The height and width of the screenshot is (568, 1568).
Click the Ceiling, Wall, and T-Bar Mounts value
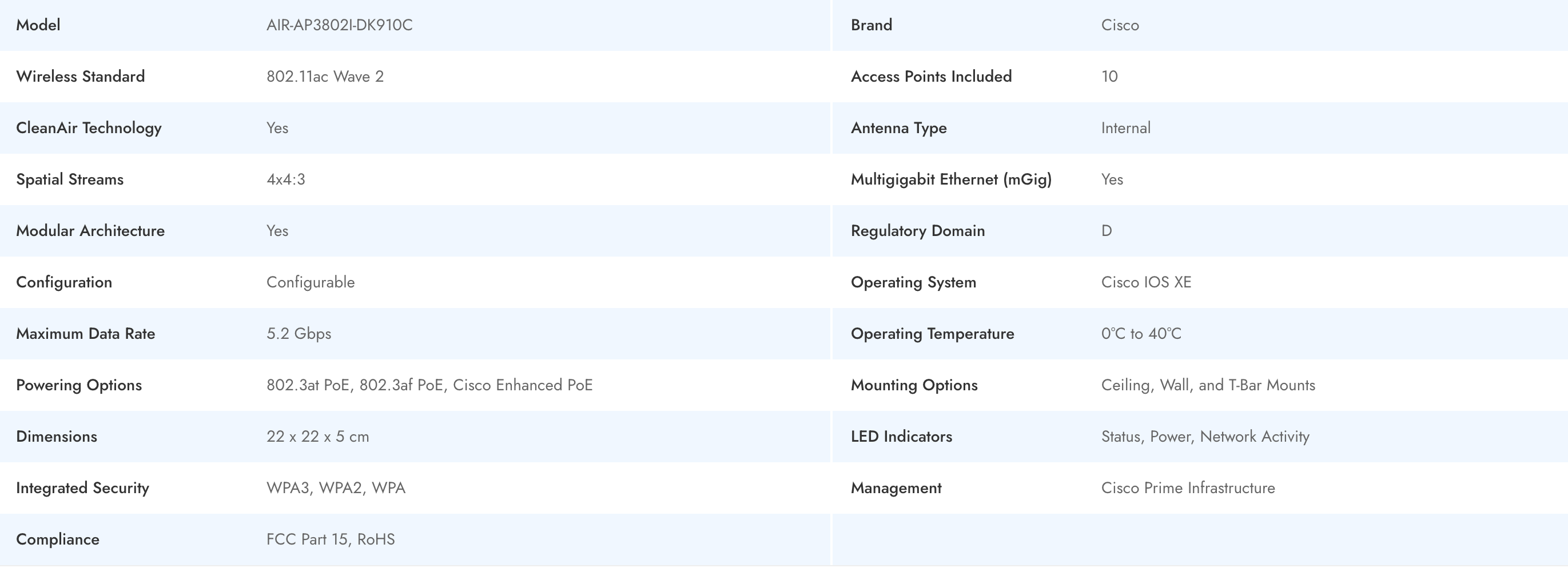tap(1208, 385)
